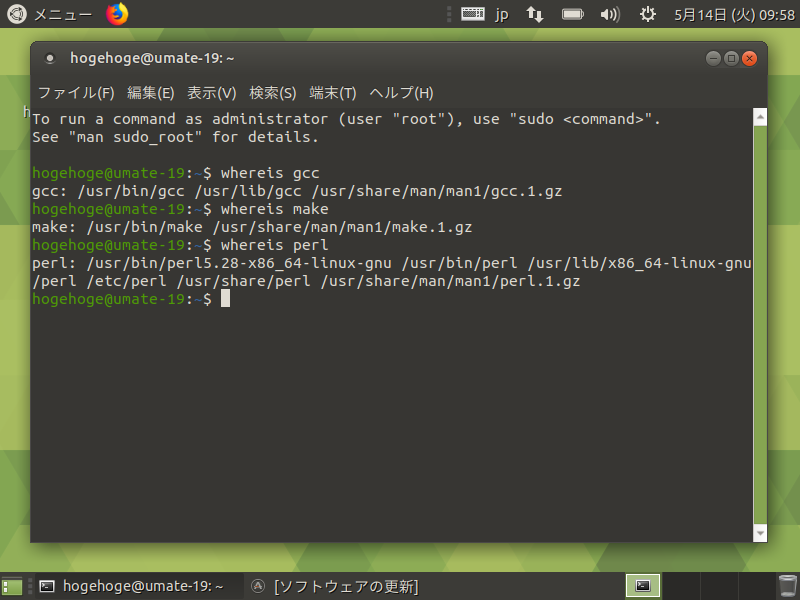Open the ソフトウェアの更新 taskbar entry

[335, 587]
